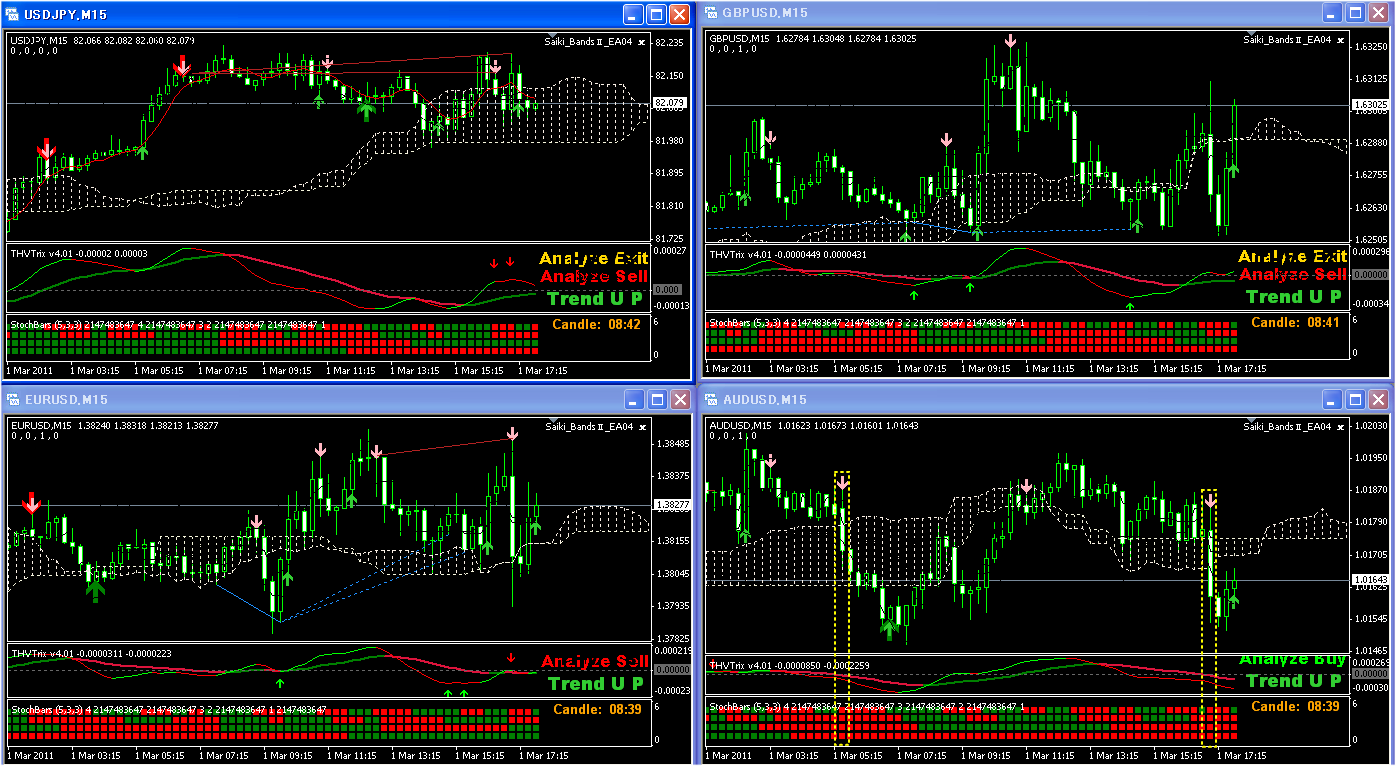This screenshot has height=766, width=1396.
Task: Click the current price tag 1.38277
Action: [x=670, y=505]
